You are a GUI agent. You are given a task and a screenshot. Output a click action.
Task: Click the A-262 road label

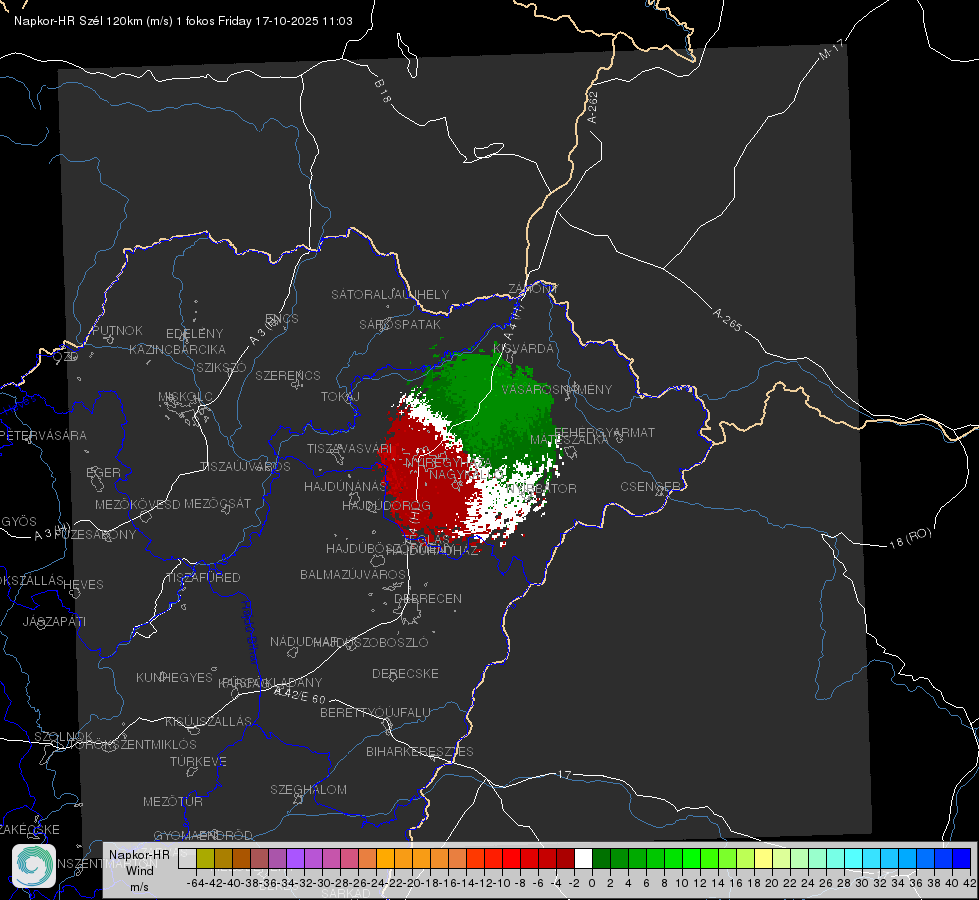click(593, 107)
